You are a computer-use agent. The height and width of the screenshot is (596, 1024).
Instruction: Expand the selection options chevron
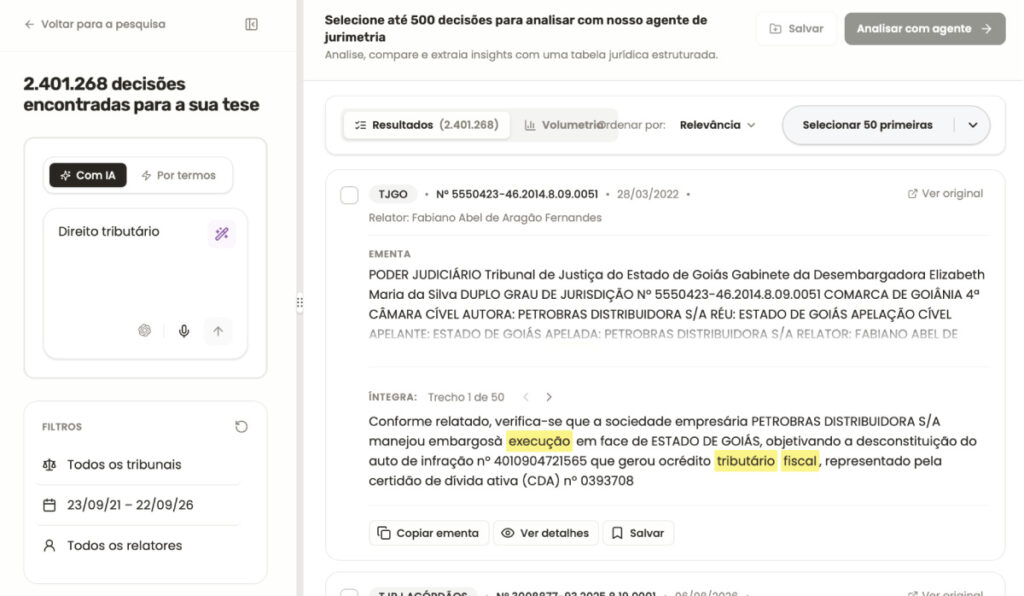(x=972, y=125)
